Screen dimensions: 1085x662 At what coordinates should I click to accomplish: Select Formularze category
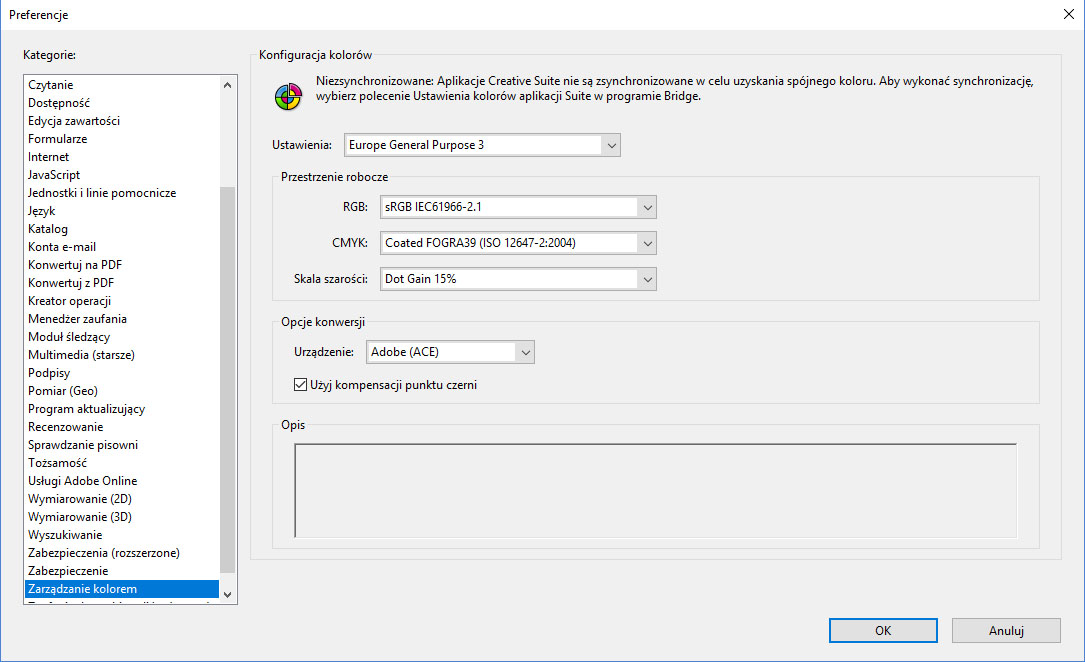click(x=122, y=138)
